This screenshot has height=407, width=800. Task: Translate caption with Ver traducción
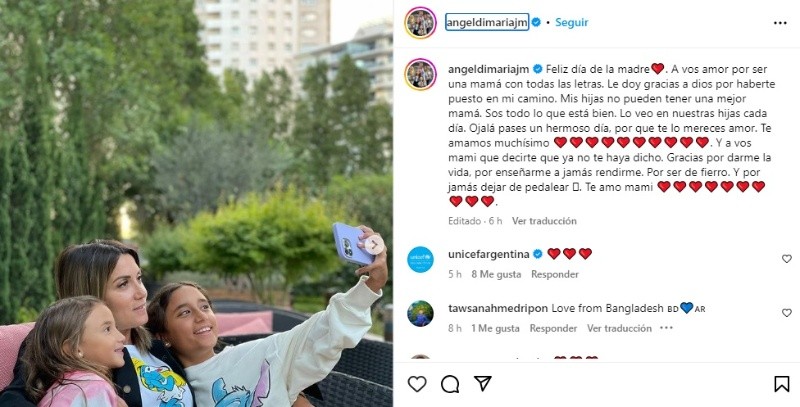pyautogui.click(x=544, y=221)
